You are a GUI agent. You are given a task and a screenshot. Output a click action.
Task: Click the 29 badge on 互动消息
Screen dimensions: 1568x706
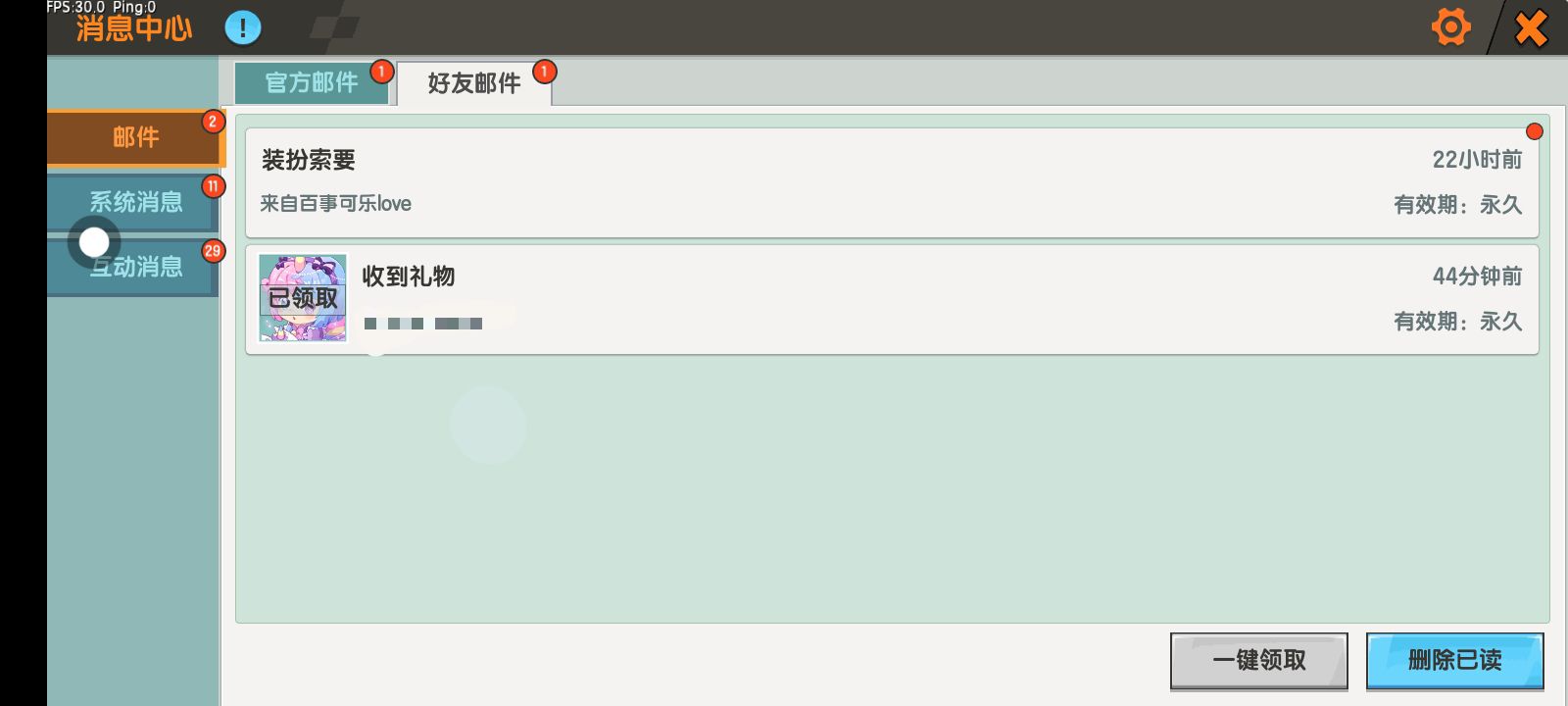pos(213,251)
